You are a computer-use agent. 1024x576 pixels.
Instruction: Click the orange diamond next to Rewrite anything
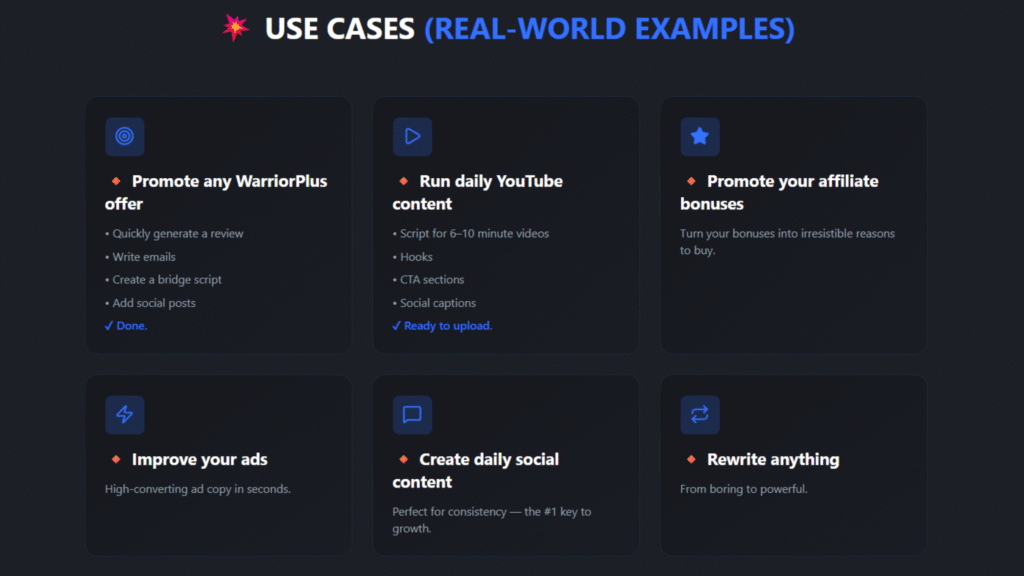(x=691, y=459)
